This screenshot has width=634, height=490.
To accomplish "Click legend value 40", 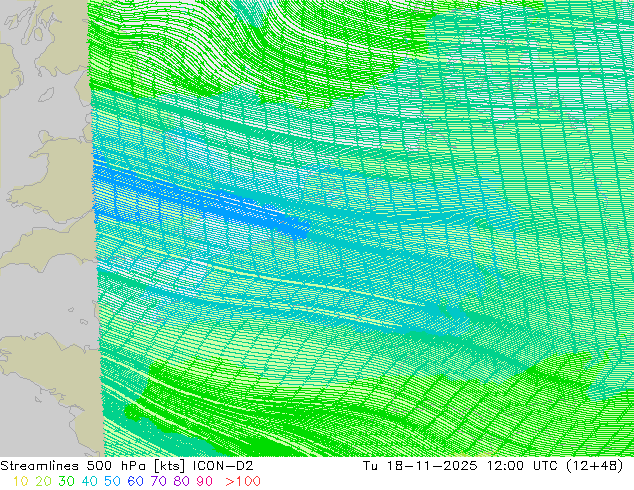I will coord(89,481).
